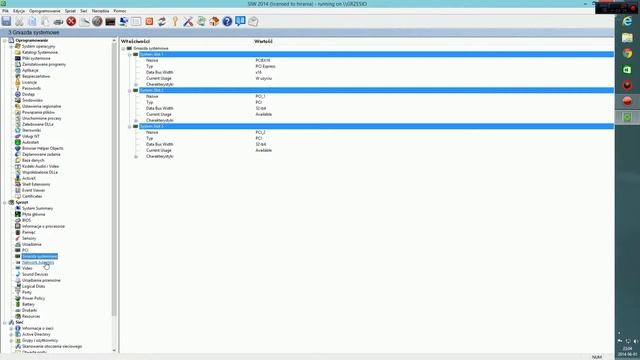This screenshot has height=360, width=640.
Task: Select Sensory tree item
Action: click(x=29, y=238)
